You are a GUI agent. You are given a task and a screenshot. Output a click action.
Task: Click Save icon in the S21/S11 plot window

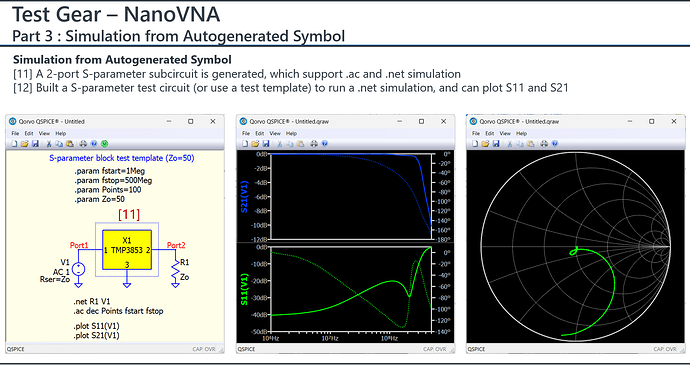[266, 144]
